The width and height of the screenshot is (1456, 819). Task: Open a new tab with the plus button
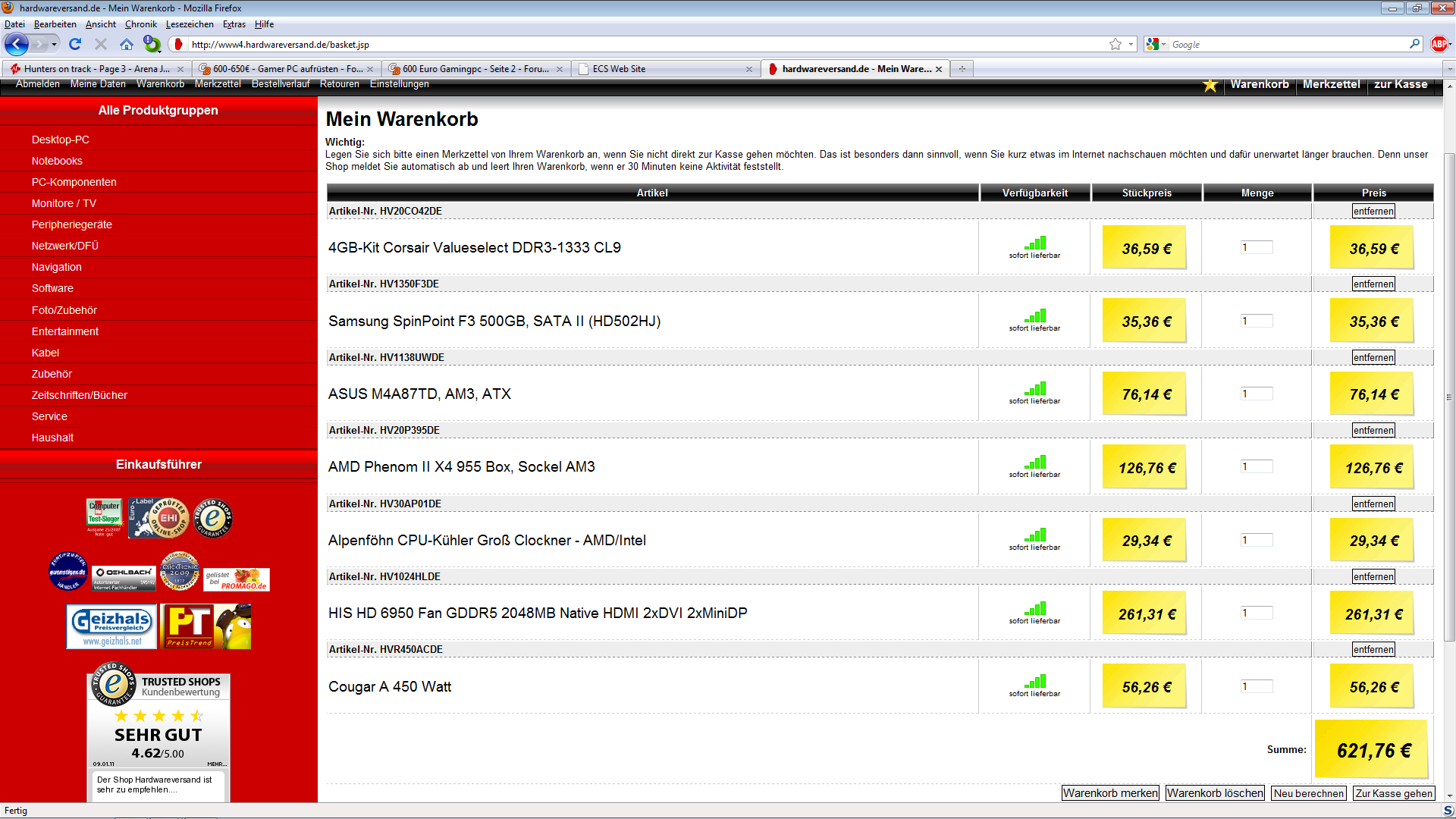coord(962,69)
